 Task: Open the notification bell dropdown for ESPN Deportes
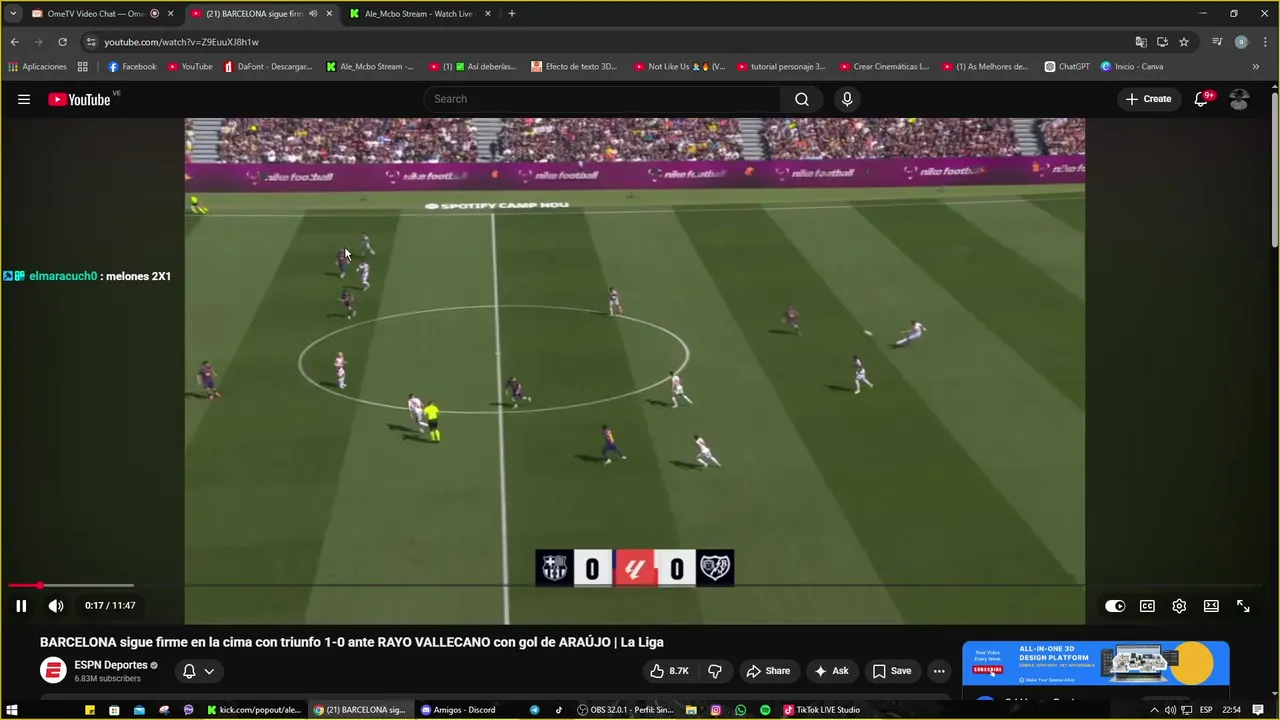(x=198, y=671)
